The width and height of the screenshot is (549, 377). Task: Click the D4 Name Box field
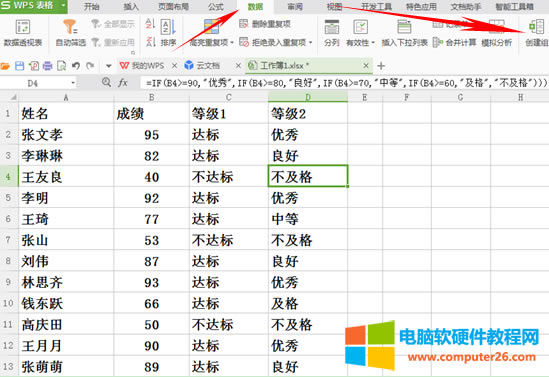pos(34,83)
